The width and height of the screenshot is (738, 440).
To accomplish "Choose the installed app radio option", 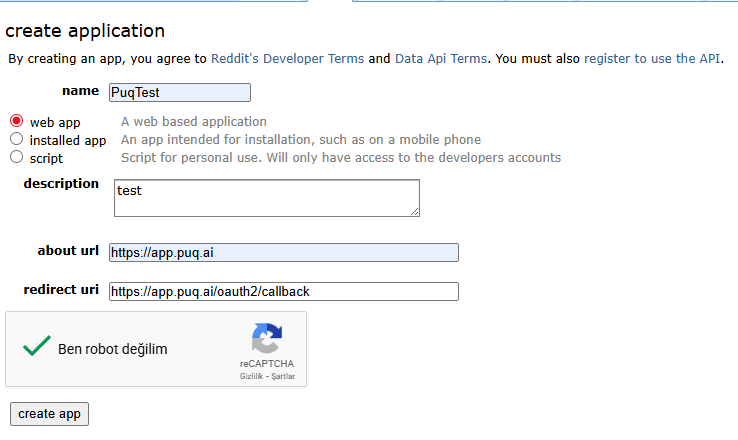I will pos(17,139).
